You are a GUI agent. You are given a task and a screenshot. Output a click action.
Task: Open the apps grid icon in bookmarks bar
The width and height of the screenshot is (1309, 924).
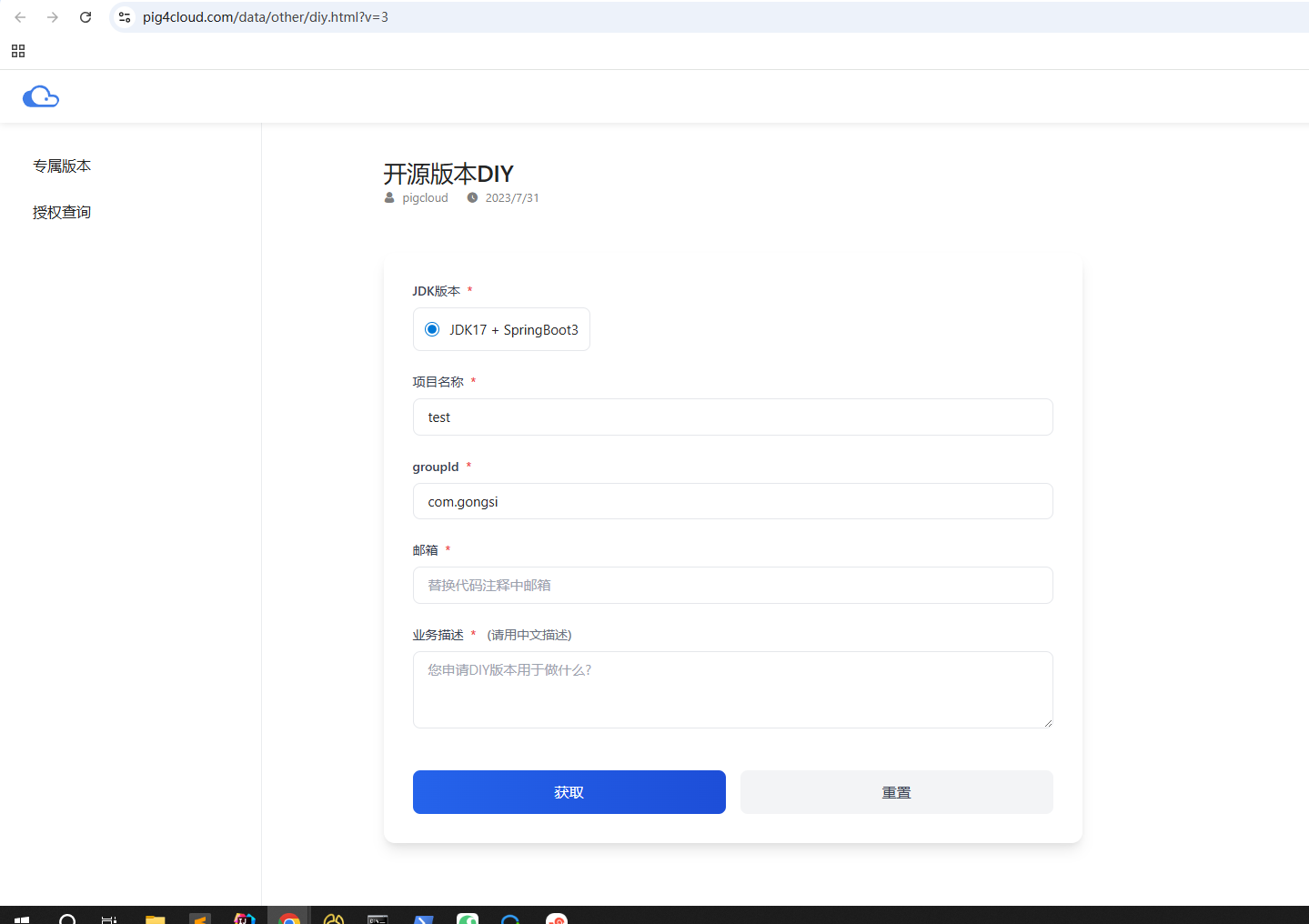[18, 51]
